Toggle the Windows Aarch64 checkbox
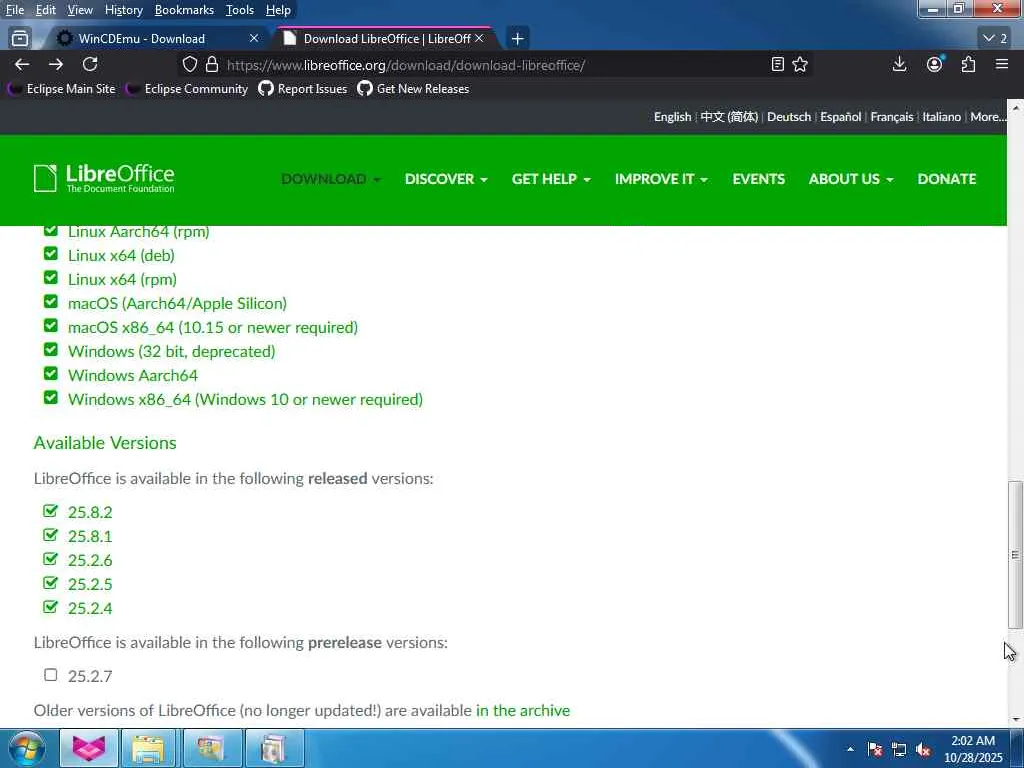The width and height of the screenshot is (1024, 768). point(51,374)
